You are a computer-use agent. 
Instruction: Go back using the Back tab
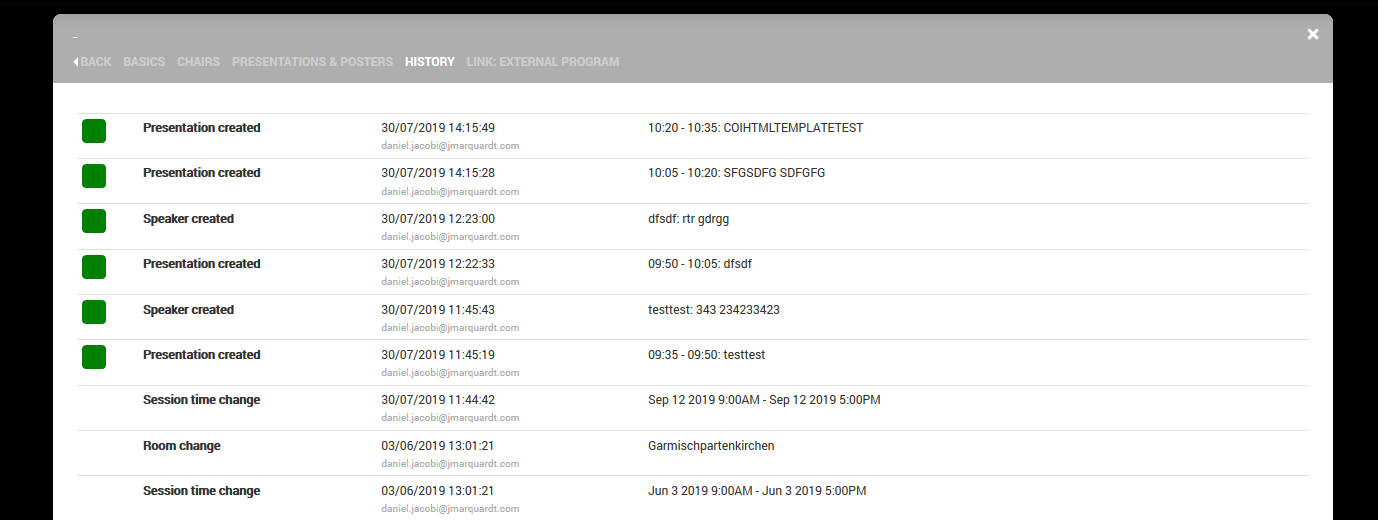(x=92, y=62)
